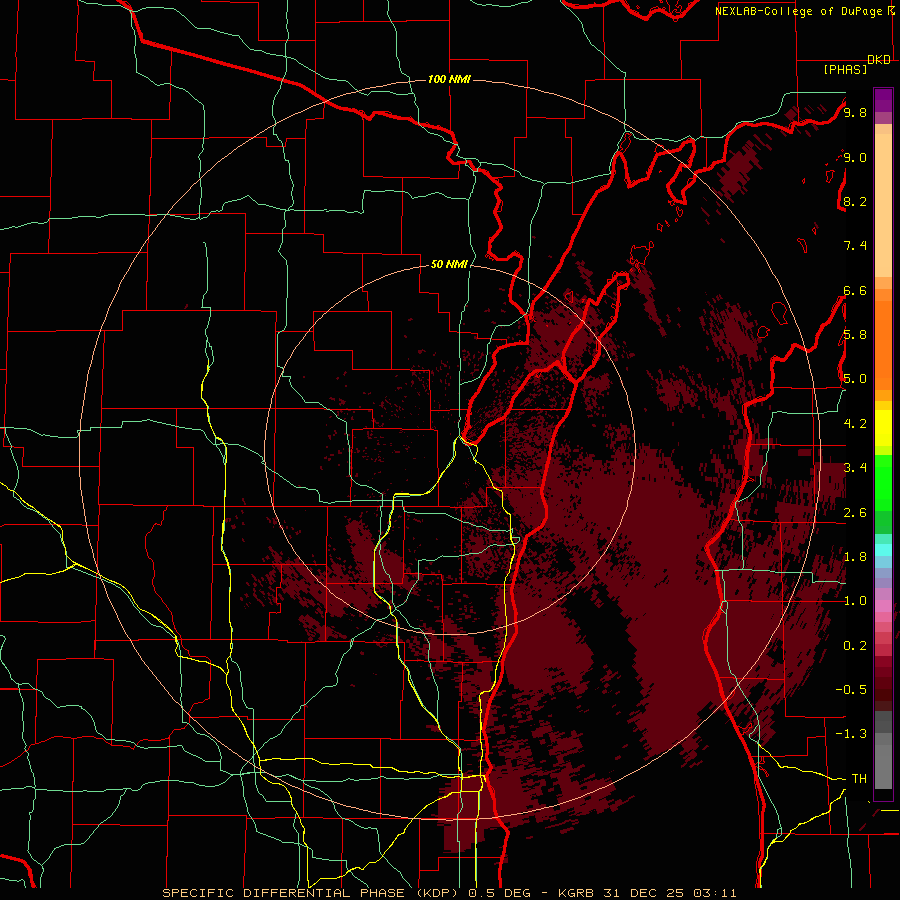Image resolution: width=900 pixels, height=900 pixels.
Task: Select the -1.3 legend value
Action: click(851, 734)
